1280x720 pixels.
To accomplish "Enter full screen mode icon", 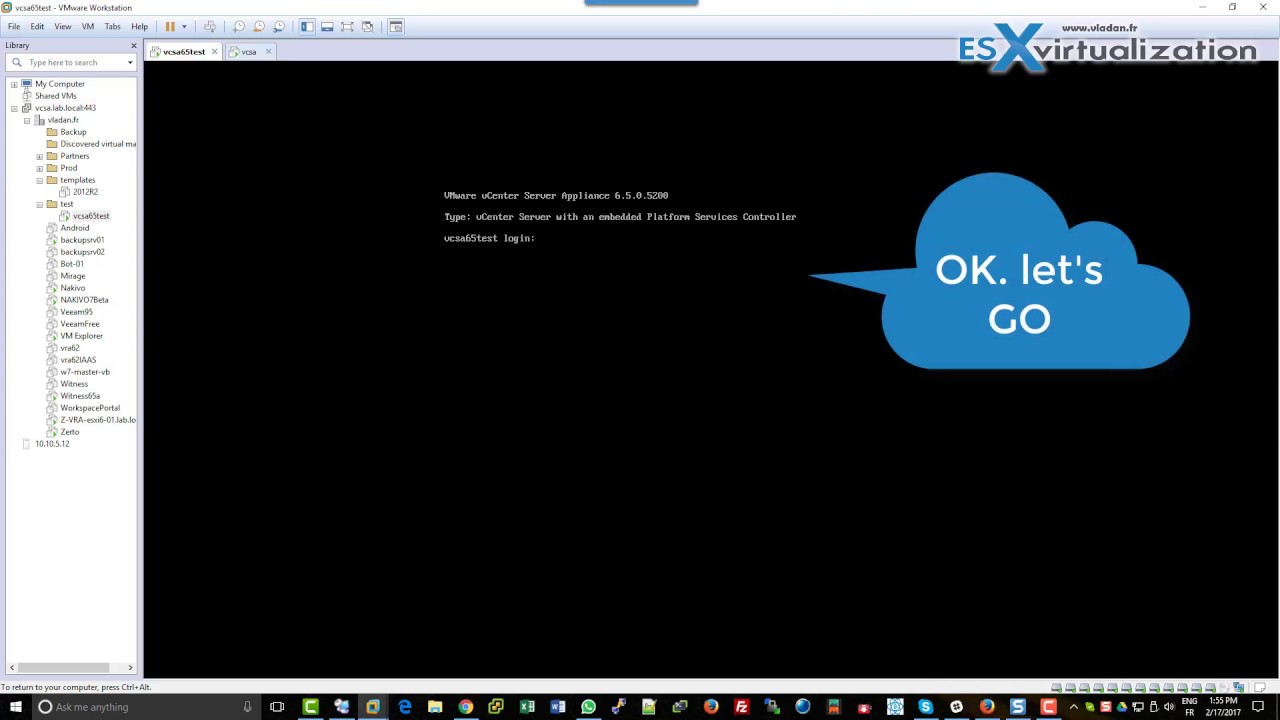I will [347, 27].
